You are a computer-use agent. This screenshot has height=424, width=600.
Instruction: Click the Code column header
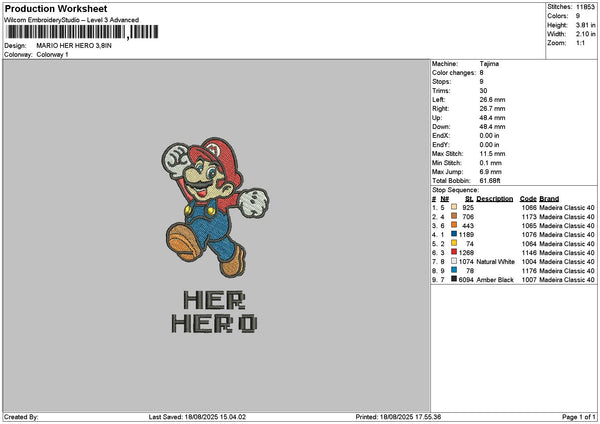528,199
